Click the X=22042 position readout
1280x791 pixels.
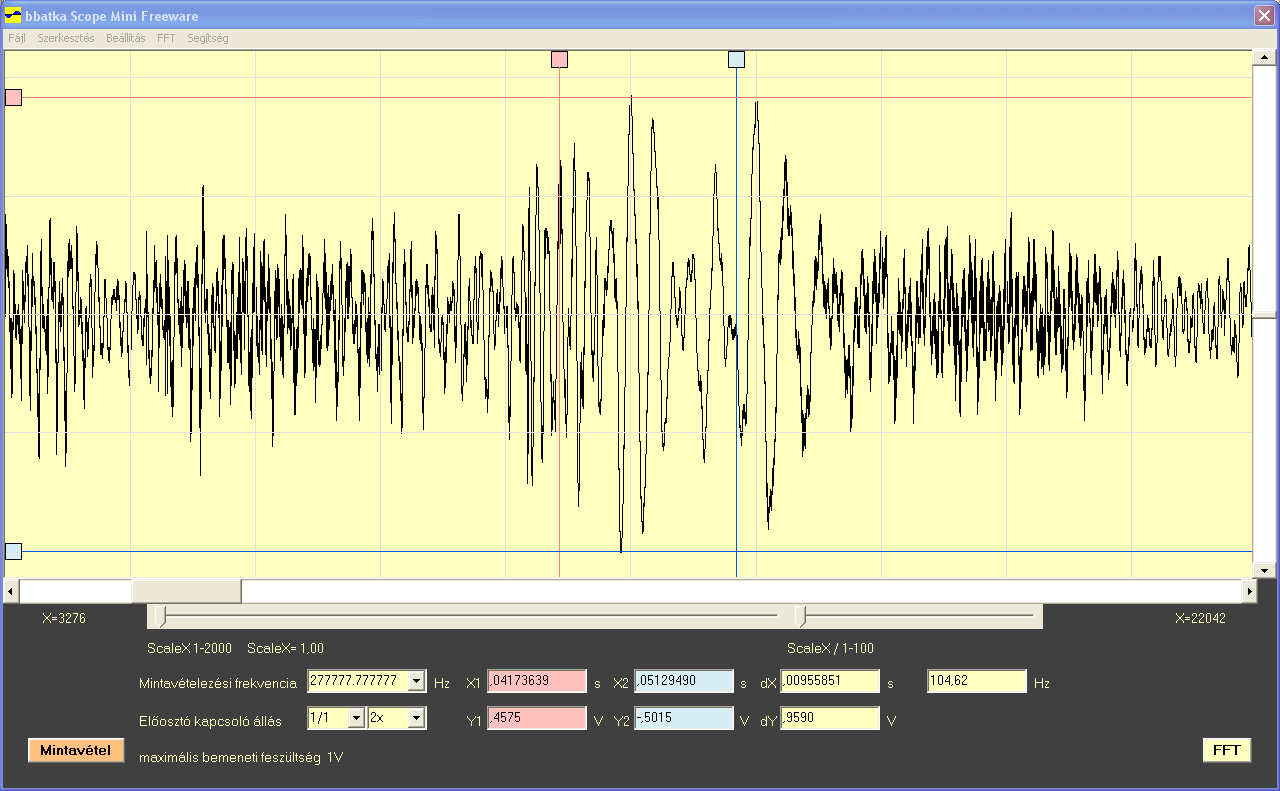pos(1200,619)
